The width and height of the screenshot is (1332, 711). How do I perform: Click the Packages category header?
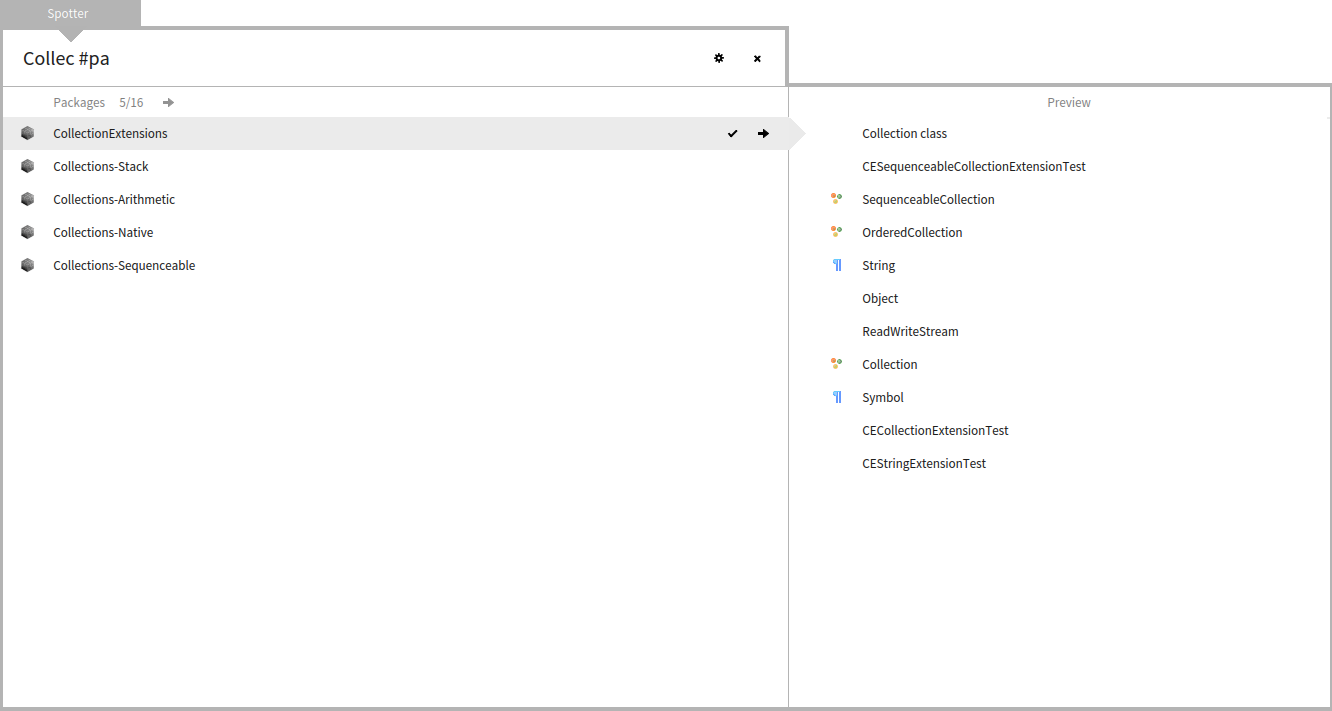[79, 102]
